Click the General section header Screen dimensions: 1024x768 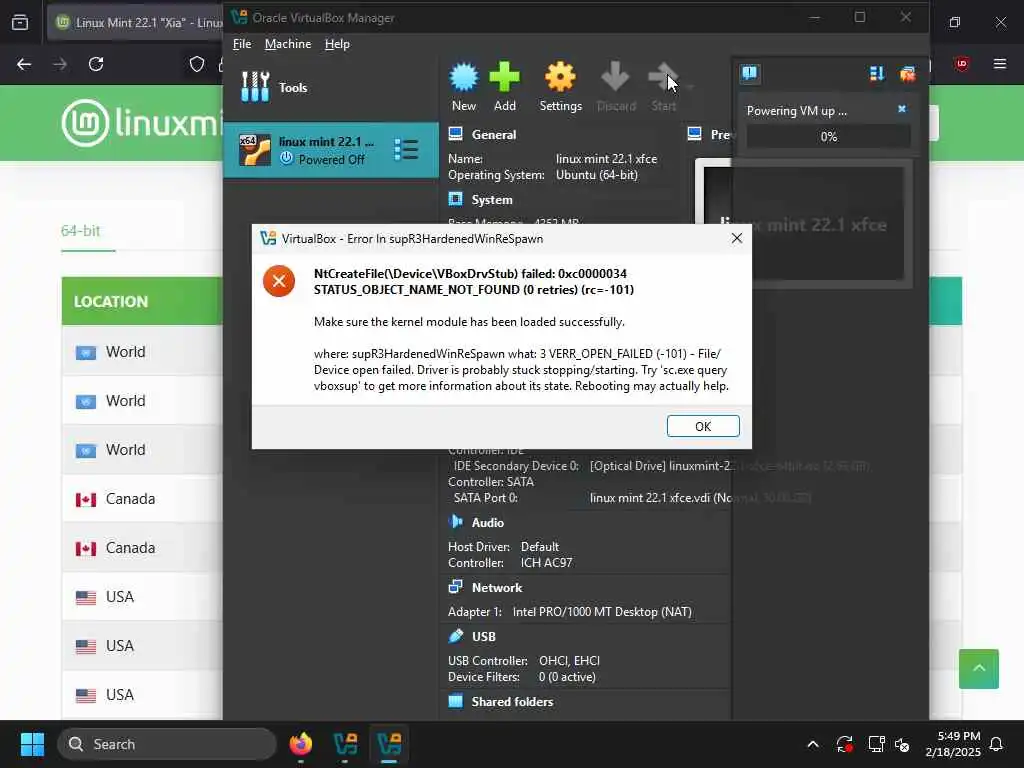494,135
